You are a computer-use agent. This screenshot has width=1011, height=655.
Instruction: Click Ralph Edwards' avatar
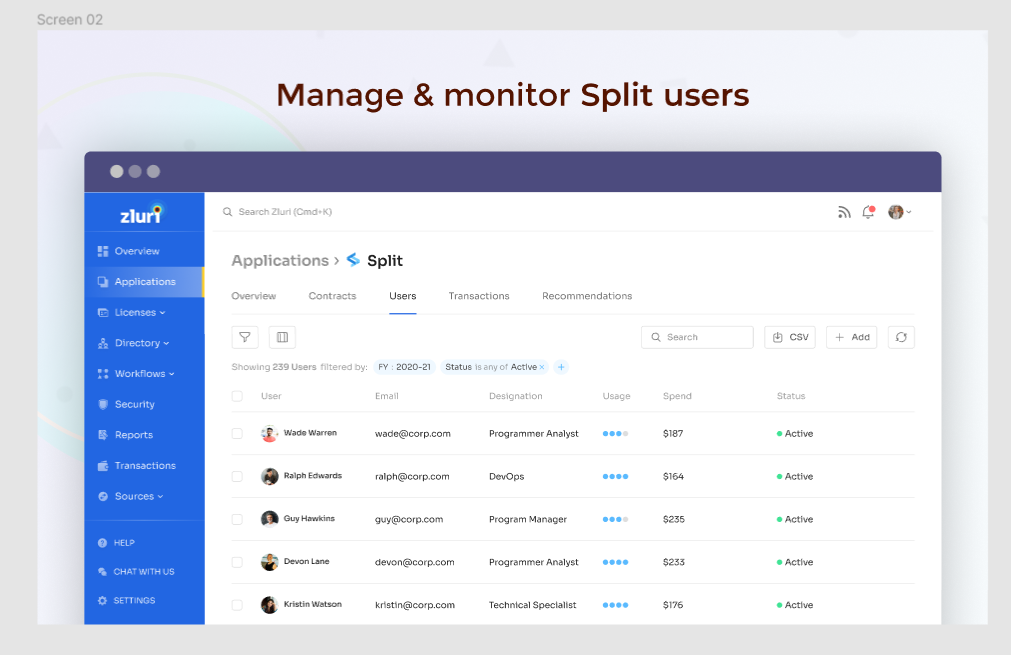269,476
